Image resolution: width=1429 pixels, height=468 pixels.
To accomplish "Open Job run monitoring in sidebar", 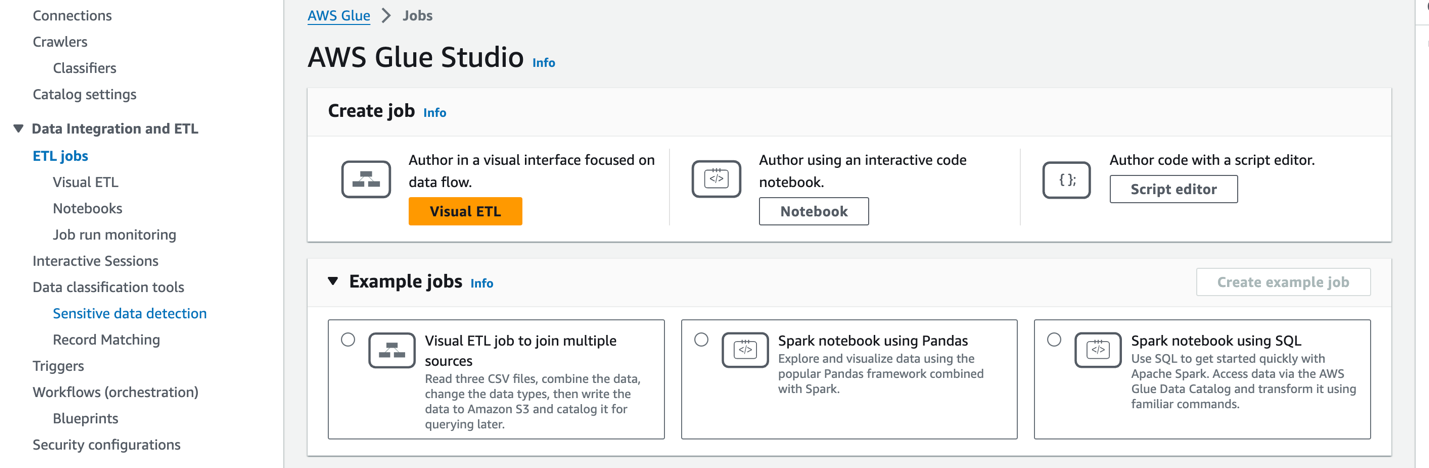I will coord(114,235).
